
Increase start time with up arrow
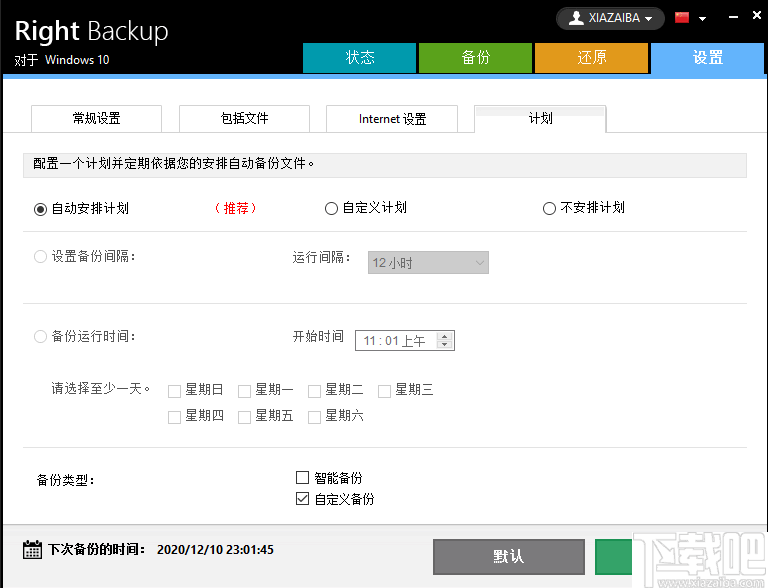pyautogui.click(x=444, y=336)
